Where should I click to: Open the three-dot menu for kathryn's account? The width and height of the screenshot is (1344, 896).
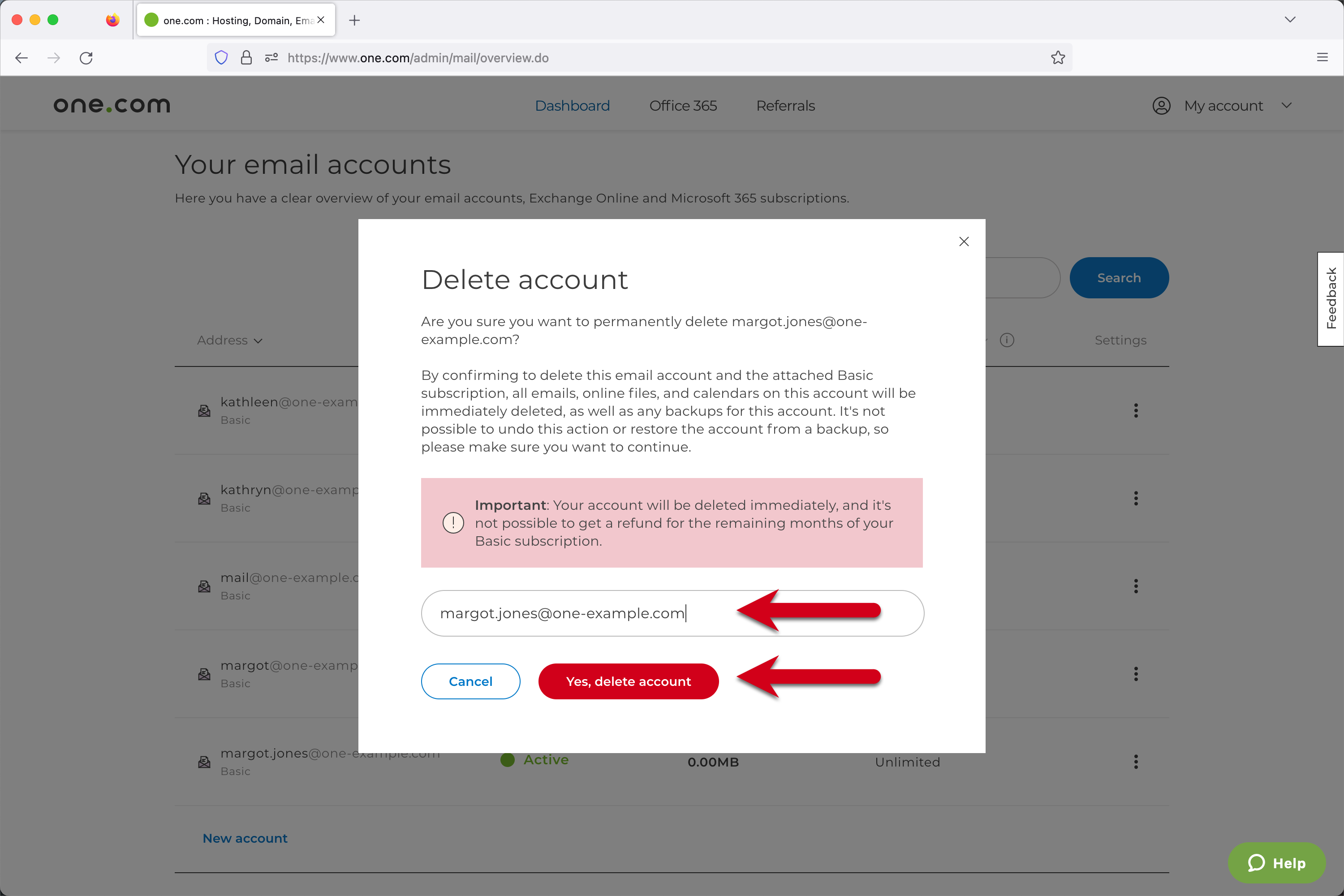click(1135, 498)
